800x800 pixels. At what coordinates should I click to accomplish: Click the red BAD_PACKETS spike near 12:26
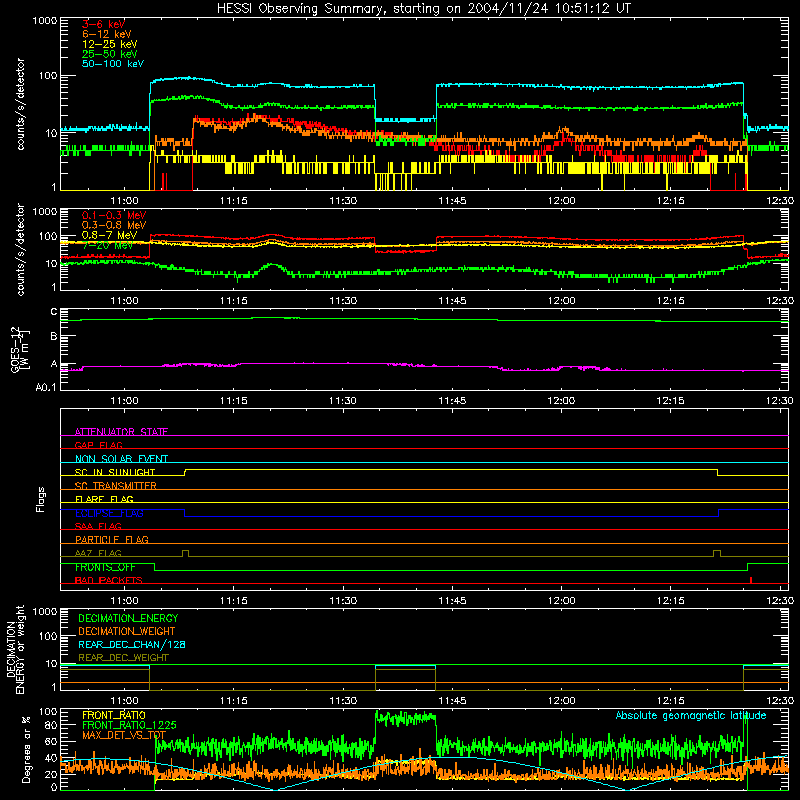[751, 580]
